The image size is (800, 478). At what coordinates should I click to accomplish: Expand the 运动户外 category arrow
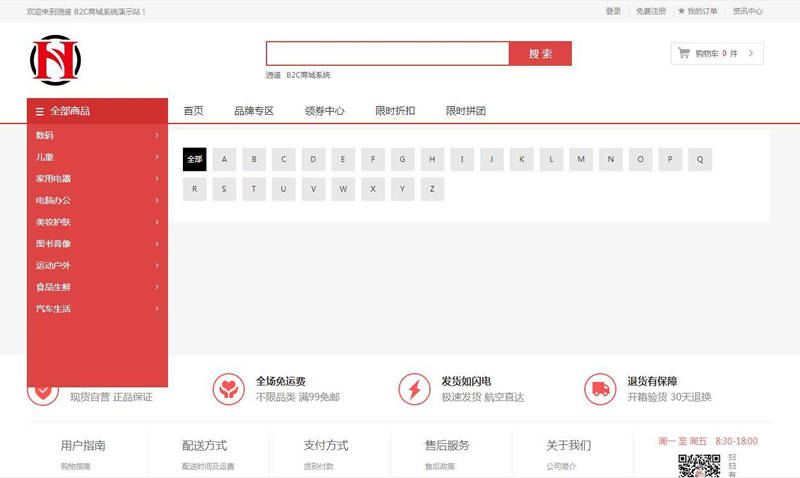click(157, 265)
